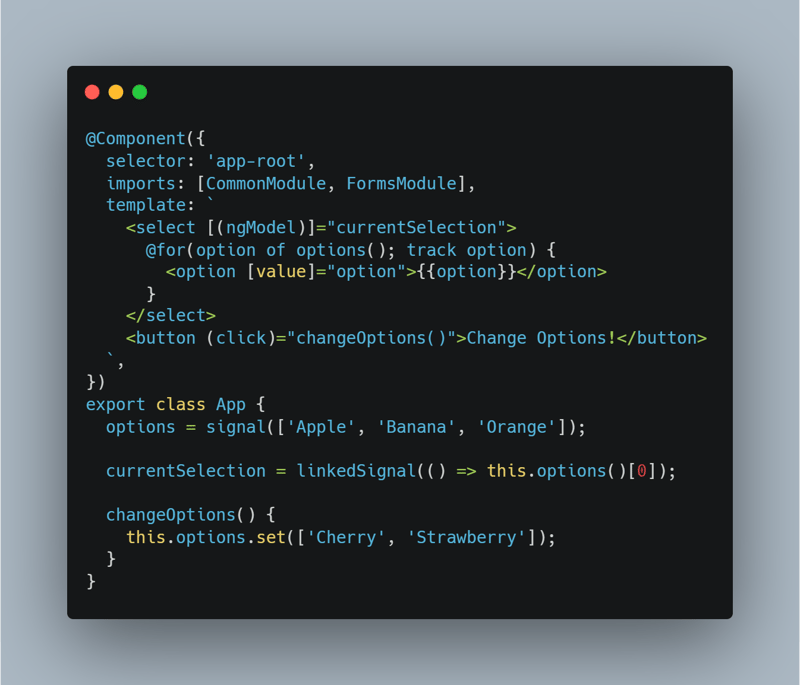Click the ngModel binding in select tag
Screen dimensions: 800x685
coord(261,227)
